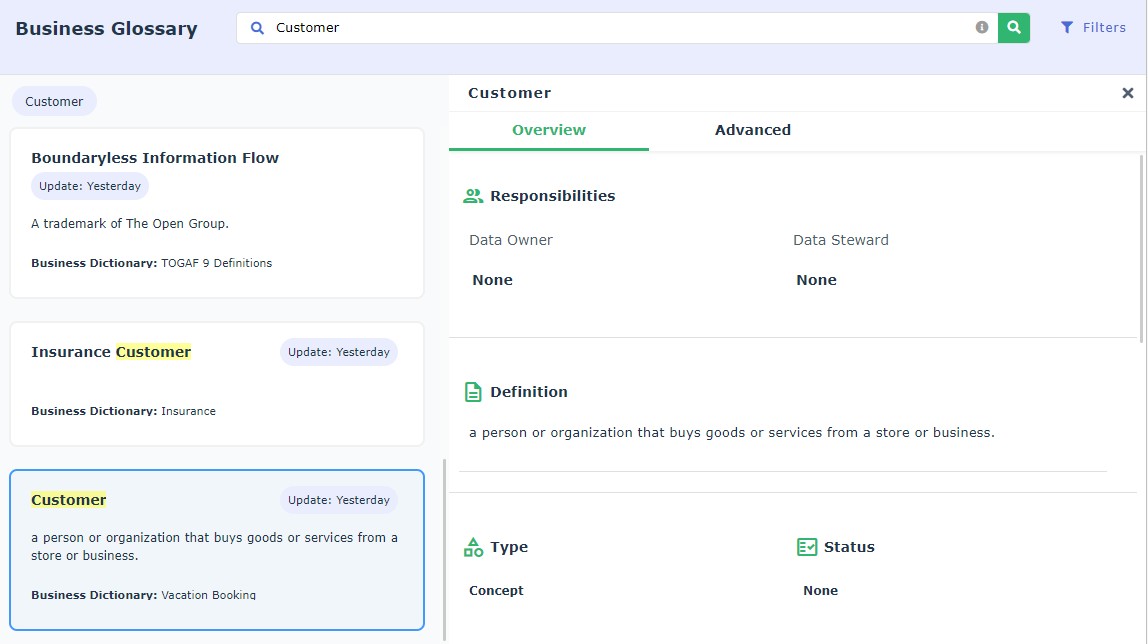Click the Responsibilities people icon

(x=473, y=196)
